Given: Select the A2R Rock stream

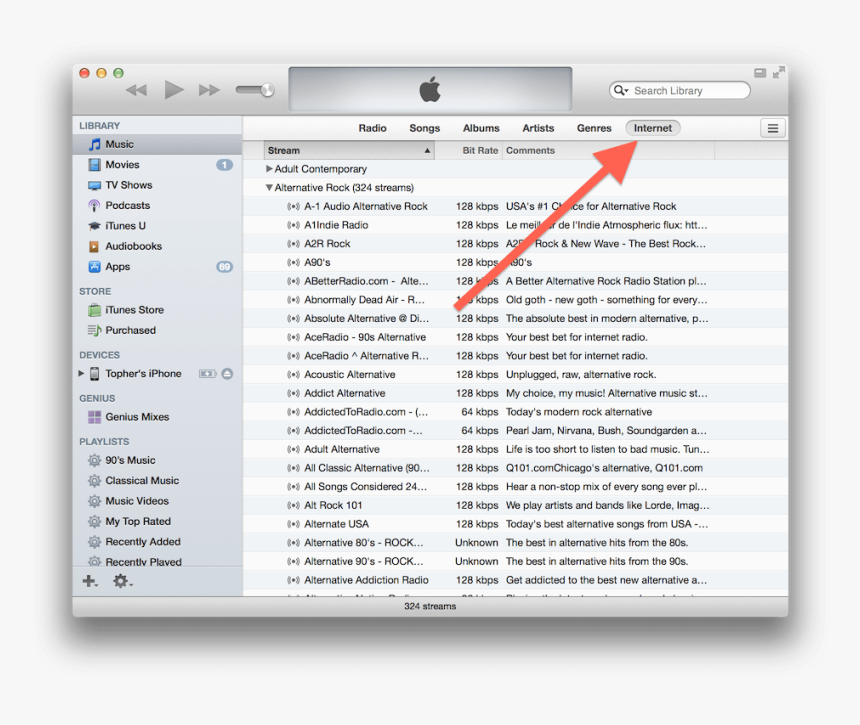Looking at the screenshot, I should click(x=516, y=243).
